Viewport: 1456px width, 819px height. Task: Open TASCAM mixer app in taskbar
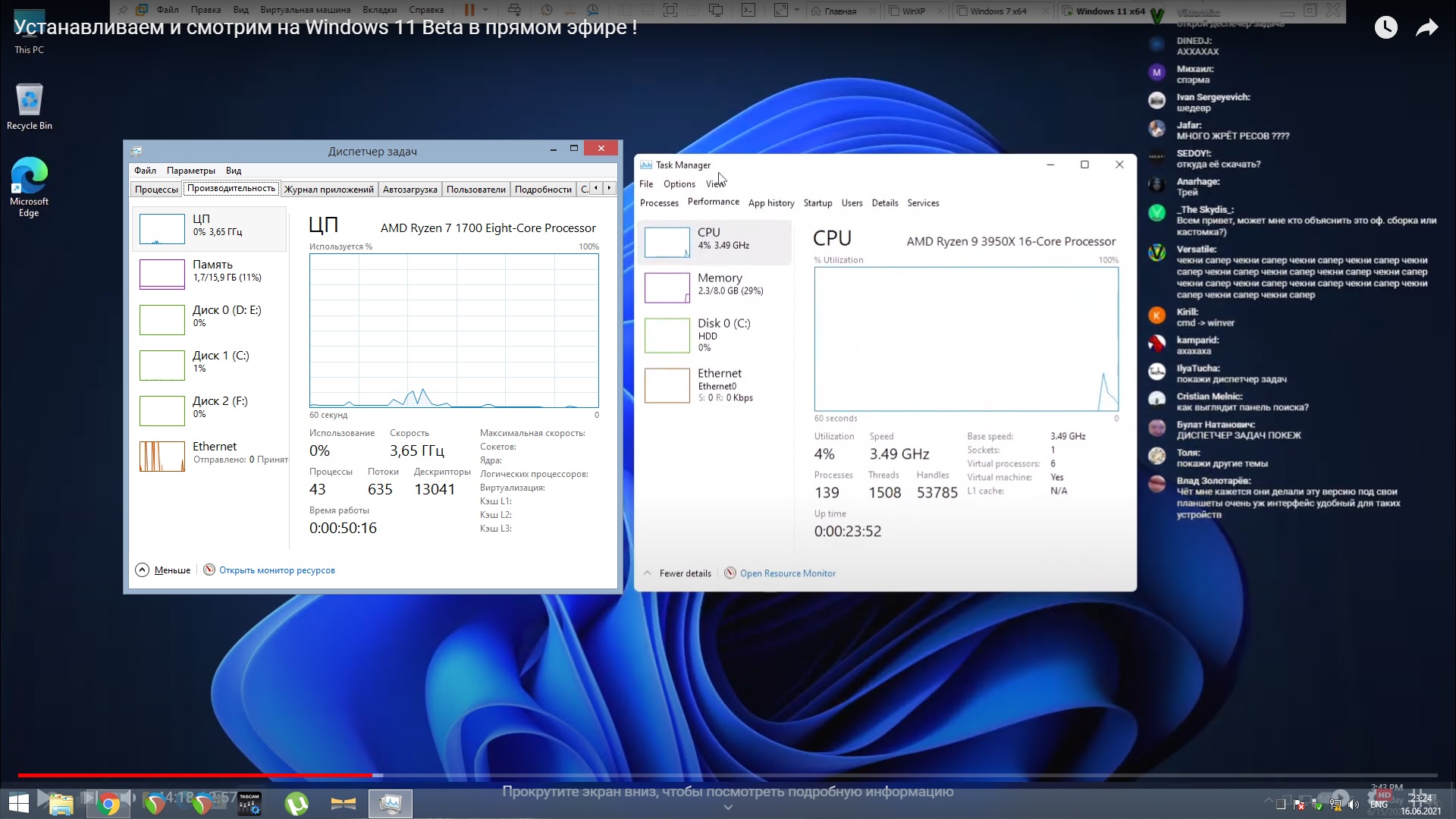pyautogui.click(x=249, y=804)
